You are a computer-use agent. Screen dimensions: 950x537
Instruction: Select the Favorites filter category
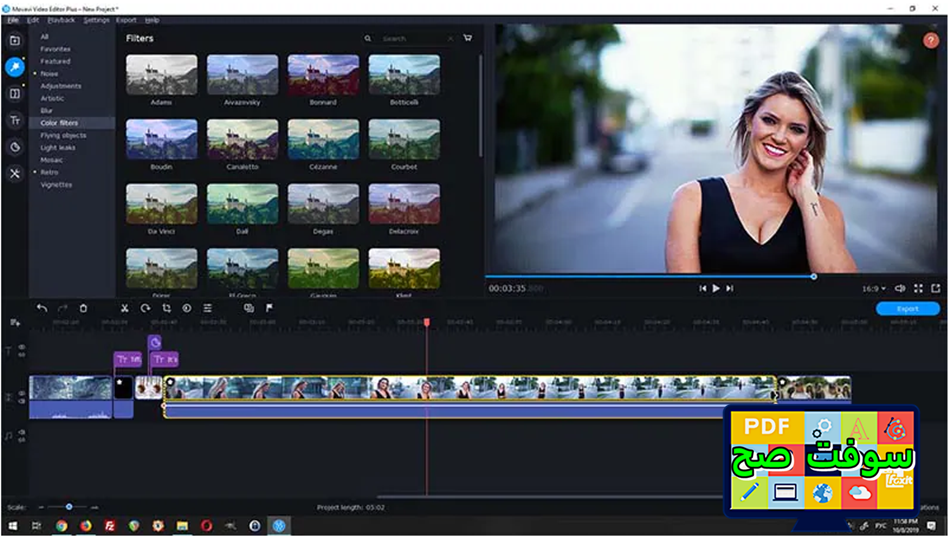[55, 49]
